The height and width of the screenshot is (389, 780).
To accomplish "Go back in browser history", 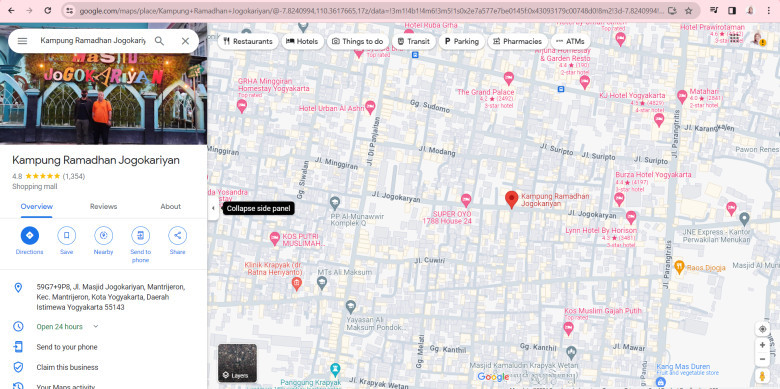I will 11,10.
